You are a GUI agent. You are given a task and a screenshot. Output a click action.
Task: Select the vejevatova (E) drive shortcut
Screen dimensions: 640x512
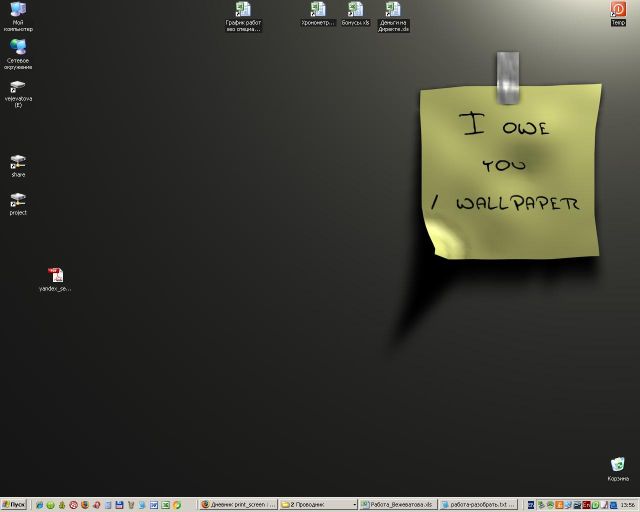18,93
